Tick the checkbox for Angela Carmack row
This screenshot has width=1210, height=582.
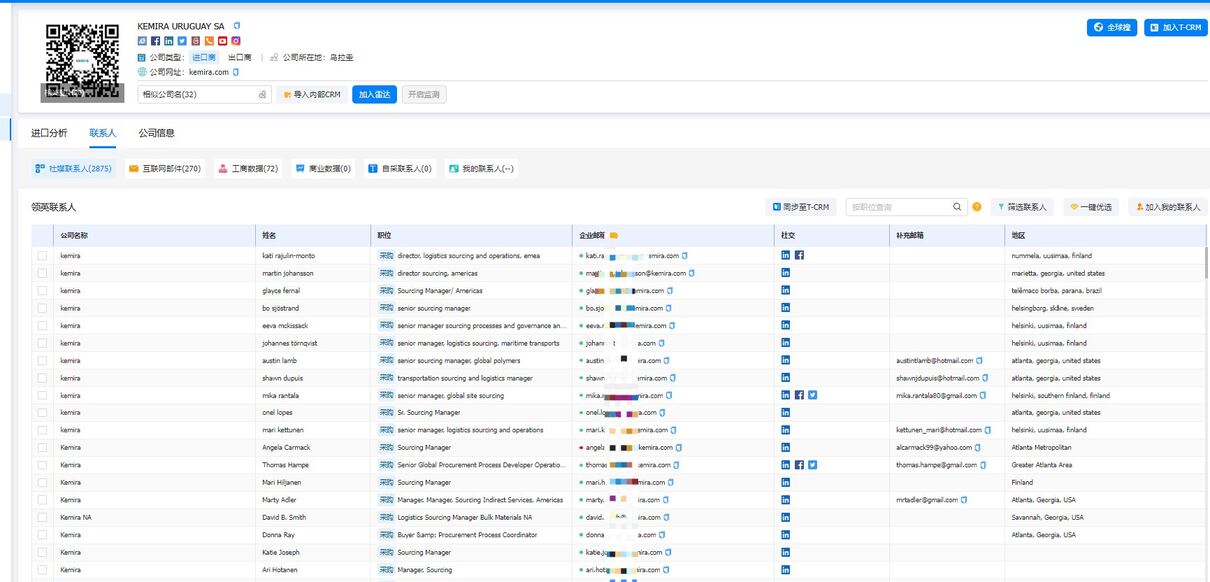[x=42, y=448]
